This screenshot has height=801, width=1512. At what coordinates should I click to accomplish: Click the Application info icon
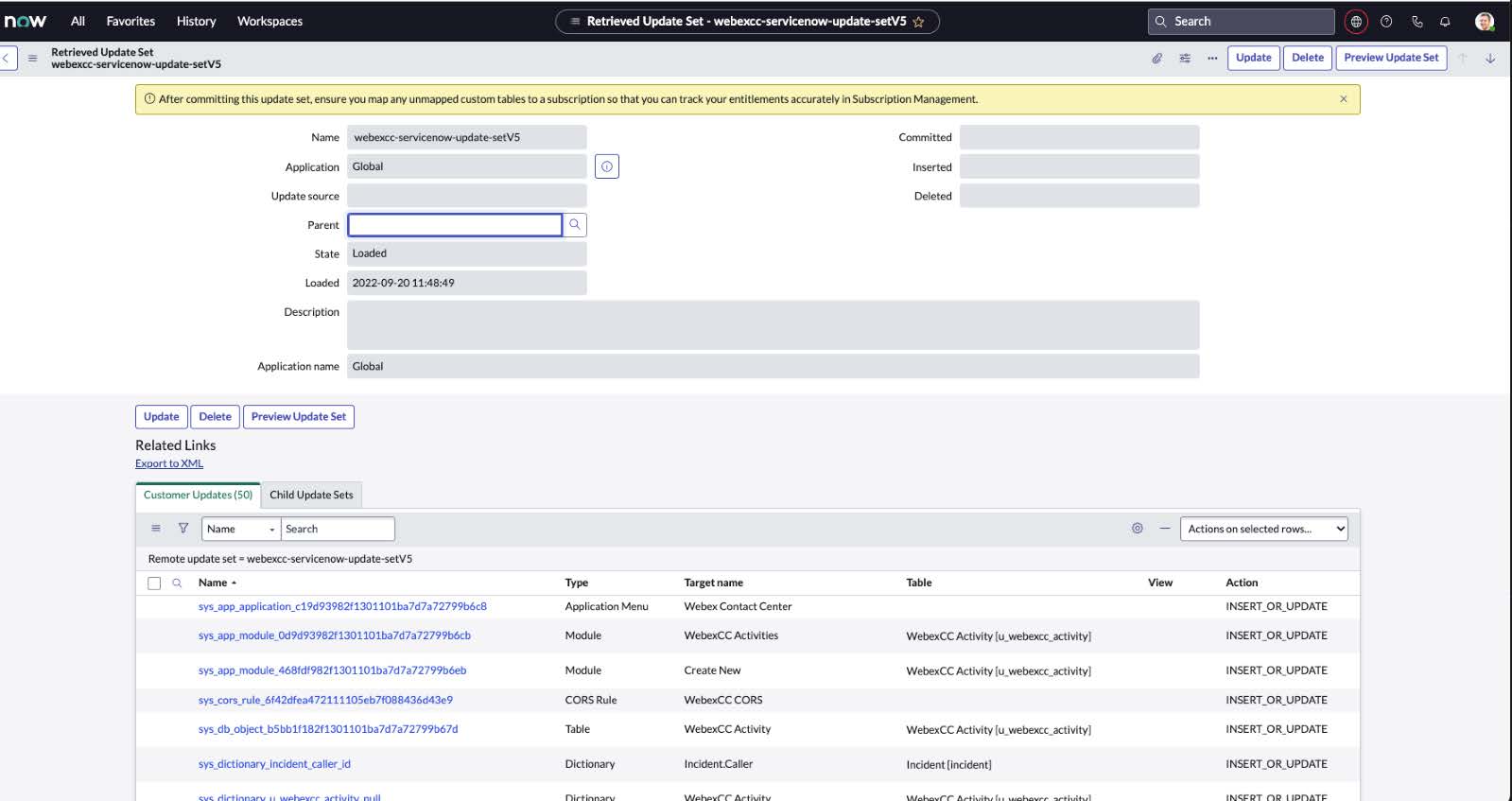click(607, 166)
